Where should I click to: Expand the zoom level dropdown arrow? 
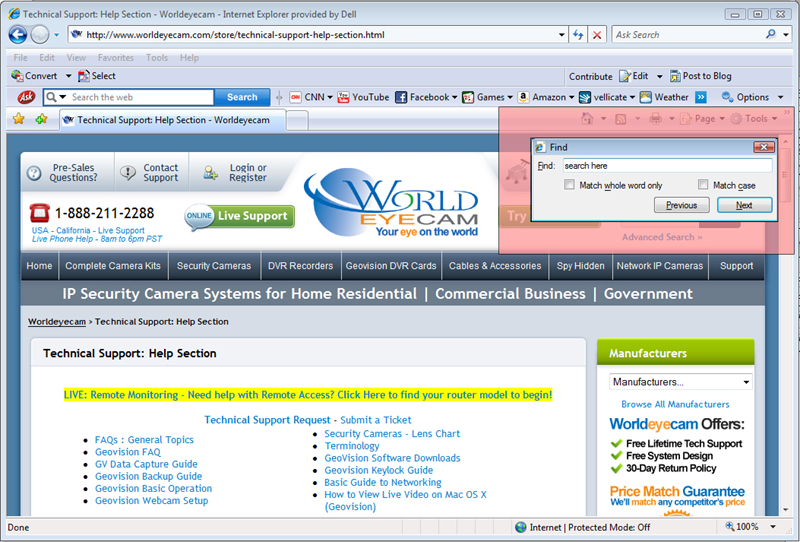[773, 527]
